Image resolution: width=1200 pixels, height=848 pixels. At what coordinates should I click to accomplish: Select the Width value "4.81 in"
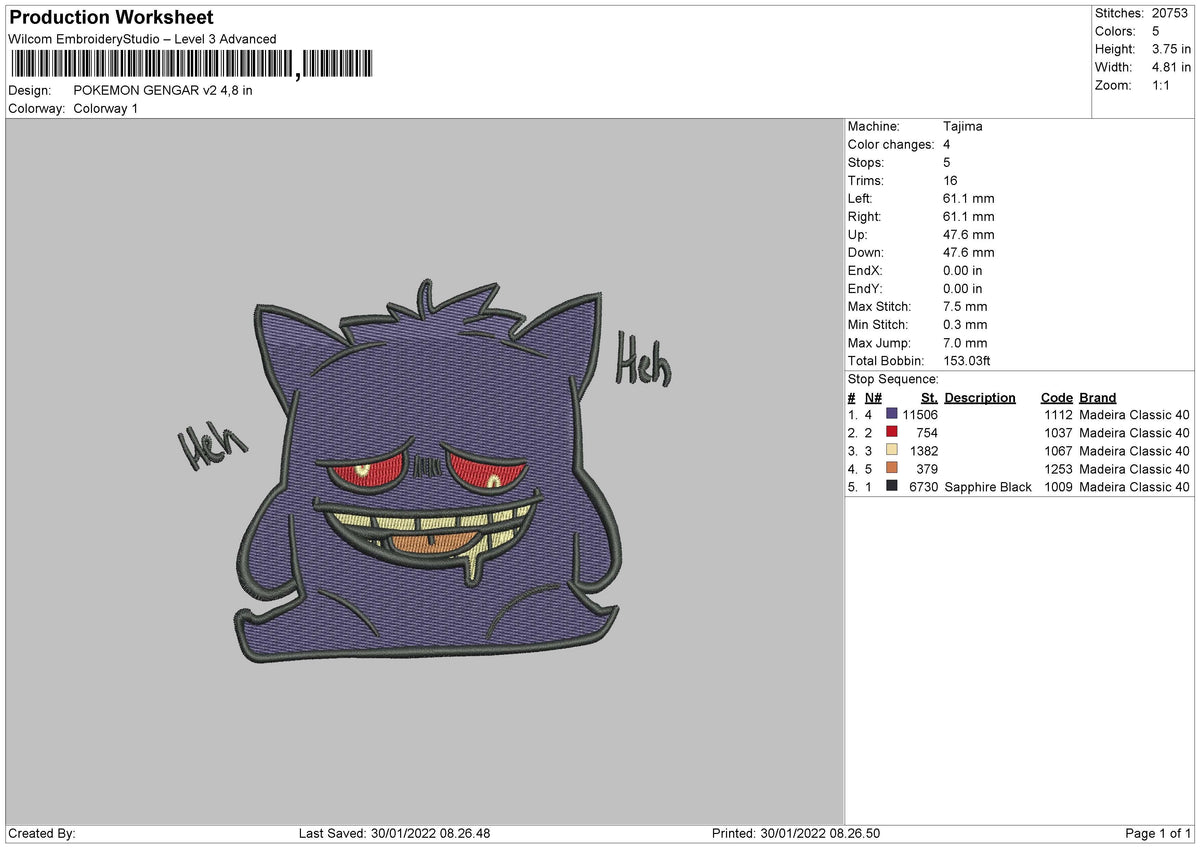[1171, 67]
